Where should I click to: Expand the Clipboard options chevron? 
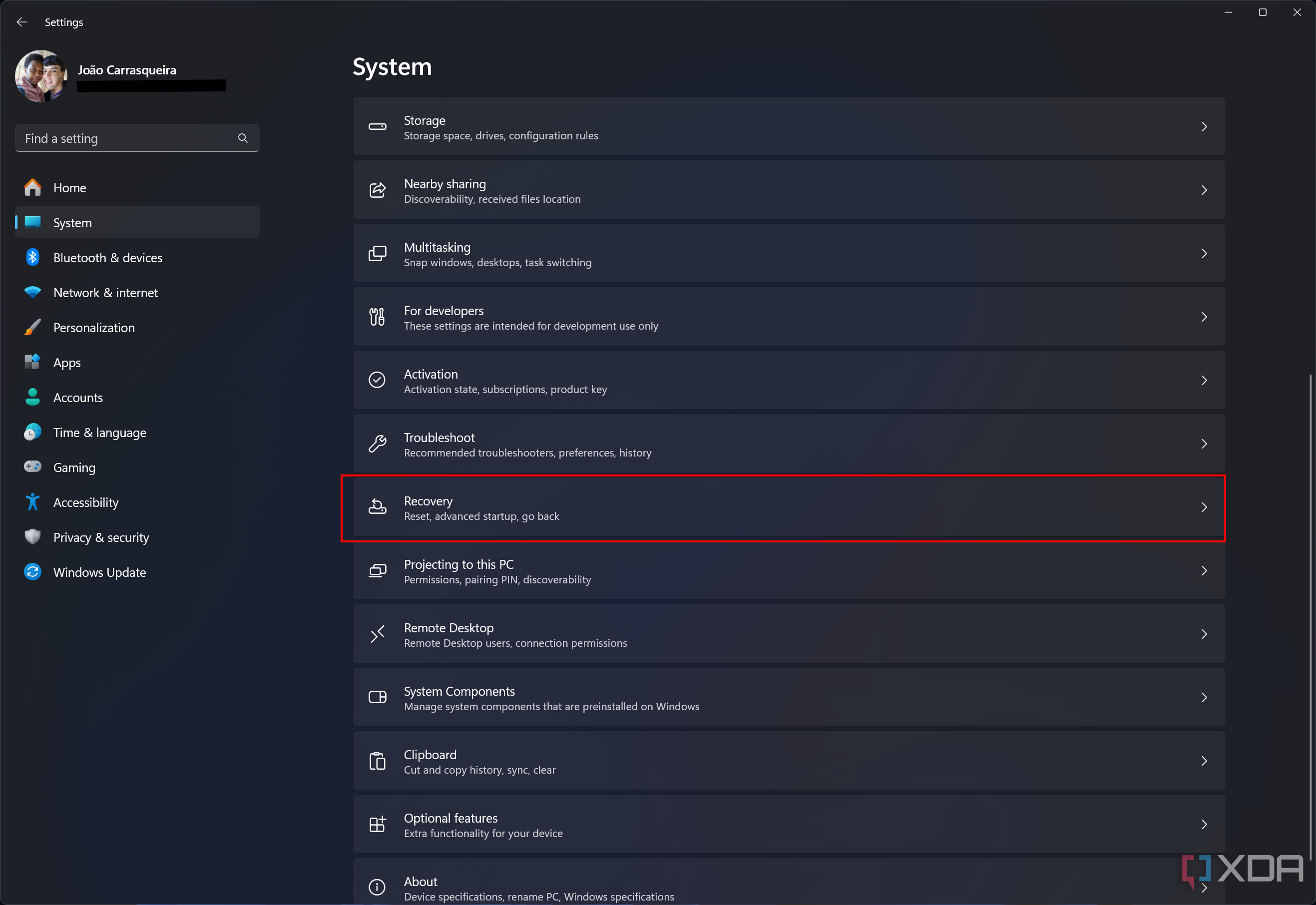tap(1204, 761)
